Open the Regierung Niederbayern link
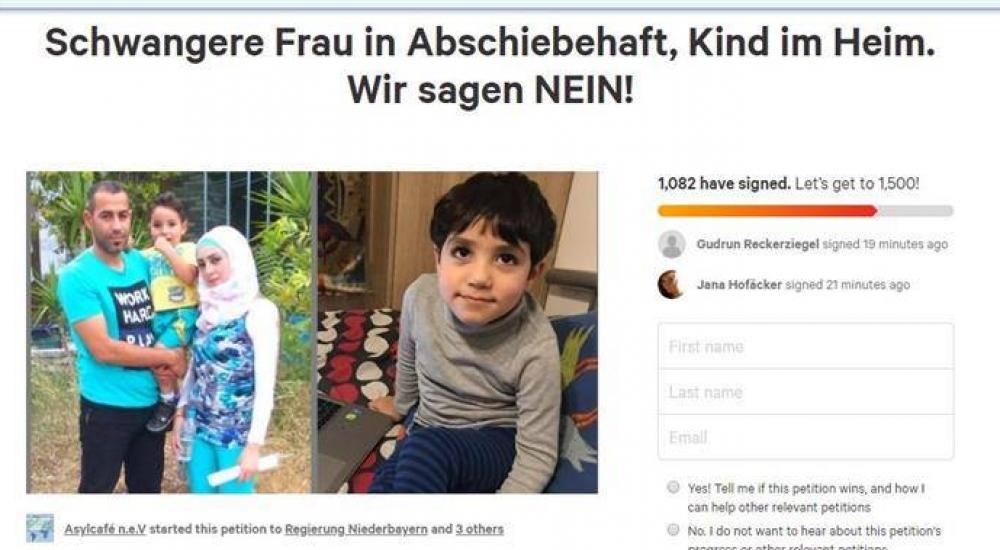This screenshot has height=550, width=1000. click(356, 529)
